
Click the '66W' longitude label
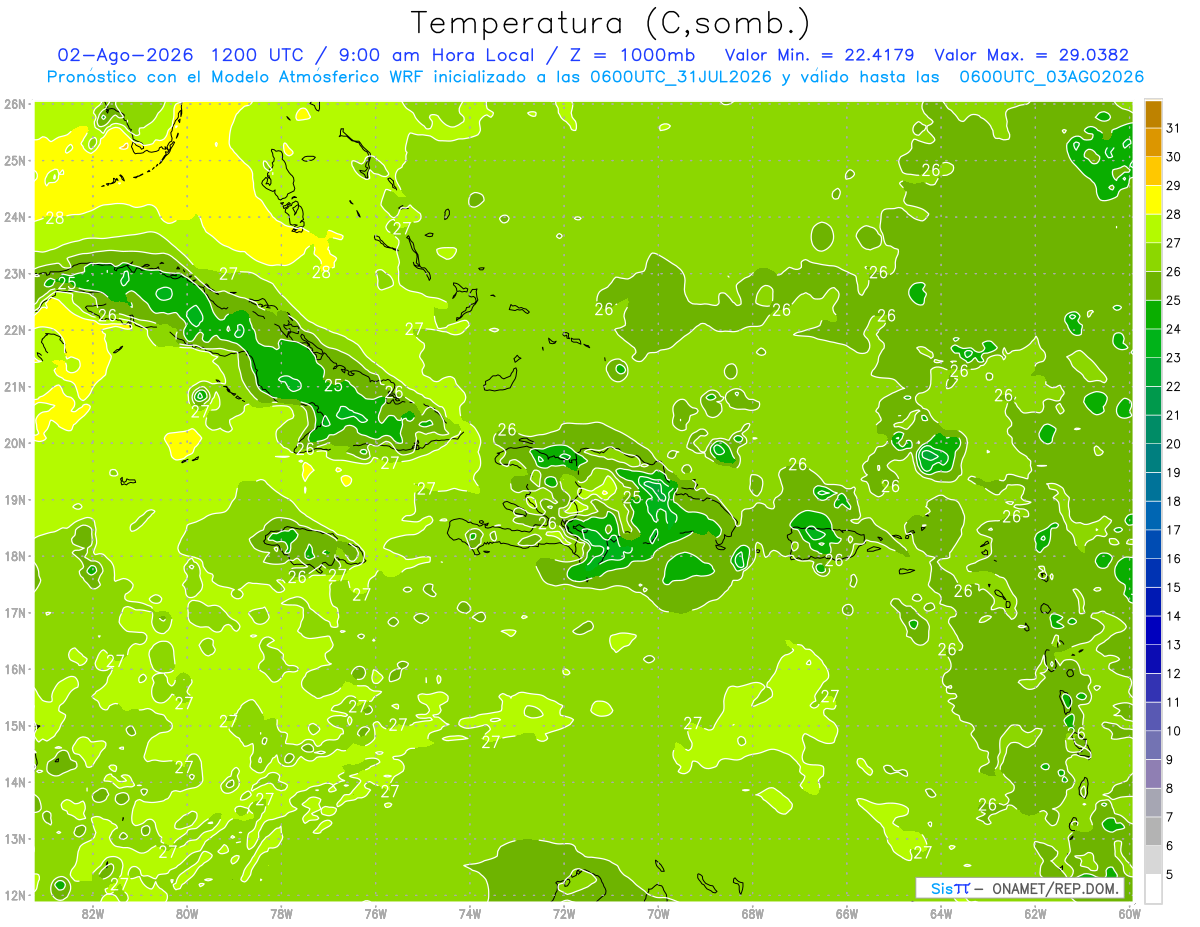coord(847,914)
